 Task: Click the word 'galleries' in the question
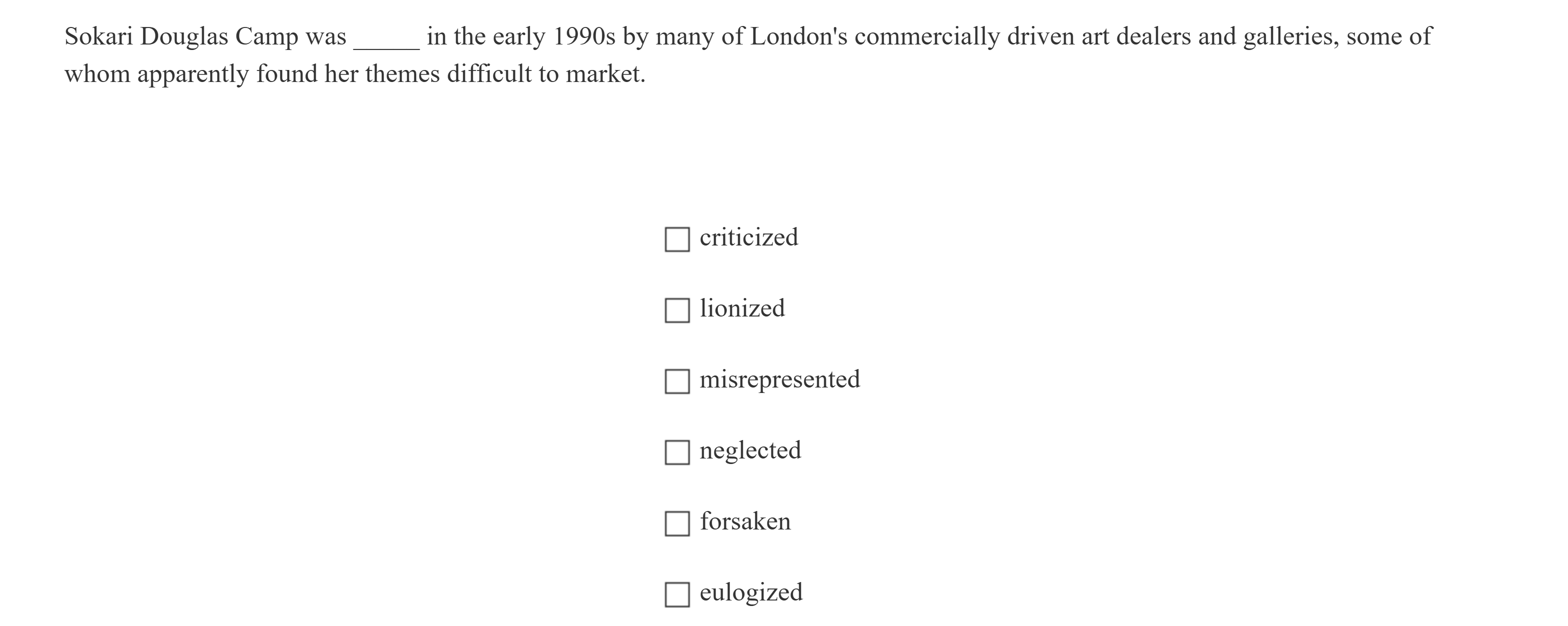tap(1289, 37)
